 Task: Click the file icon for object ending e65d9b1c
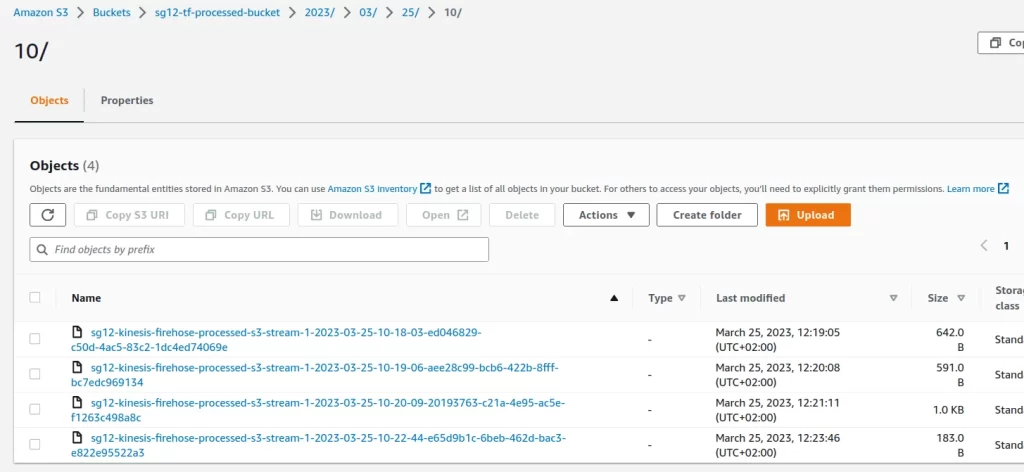tap(78, 438)
